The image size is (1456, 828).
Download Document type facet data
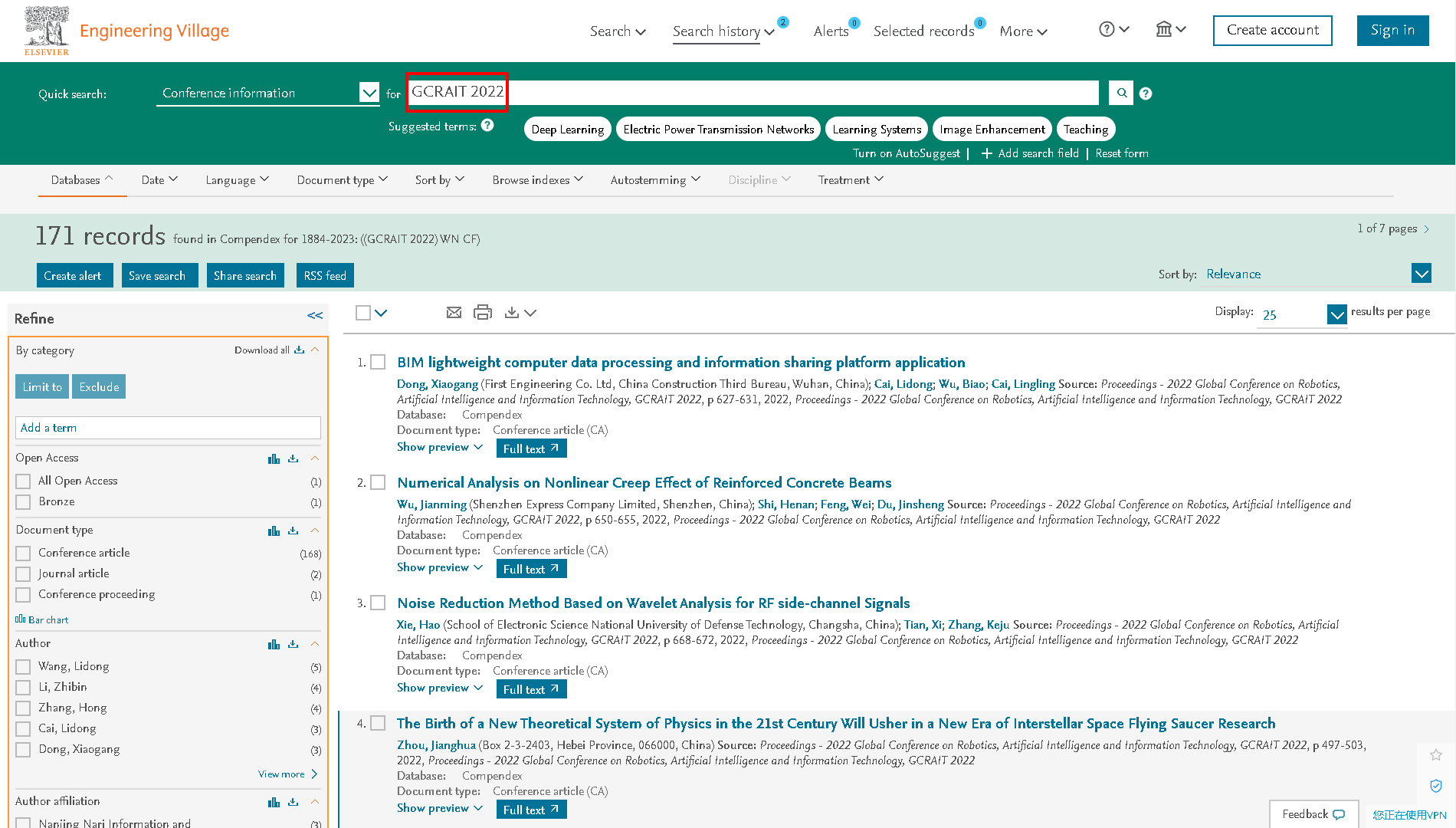293,531
